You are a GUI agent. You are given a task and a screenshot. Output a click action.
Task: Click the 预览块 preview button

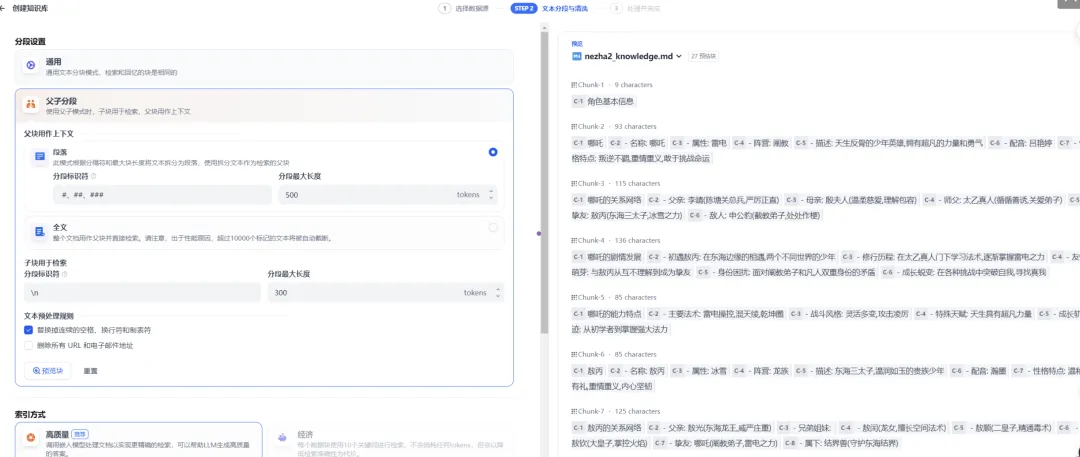[48, 371]
